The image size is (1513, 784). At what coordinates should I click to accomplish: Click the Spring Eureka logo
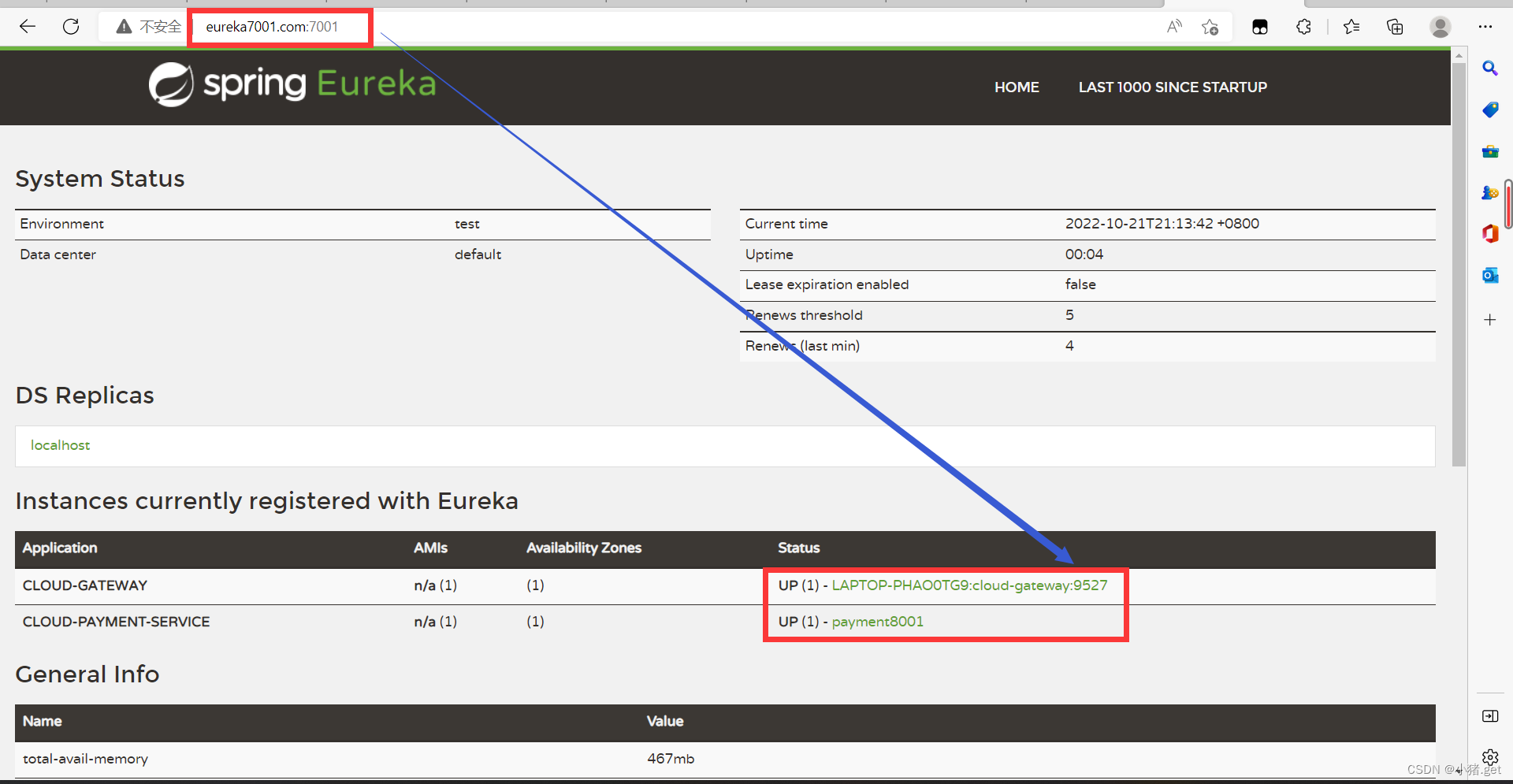(292, 84)
